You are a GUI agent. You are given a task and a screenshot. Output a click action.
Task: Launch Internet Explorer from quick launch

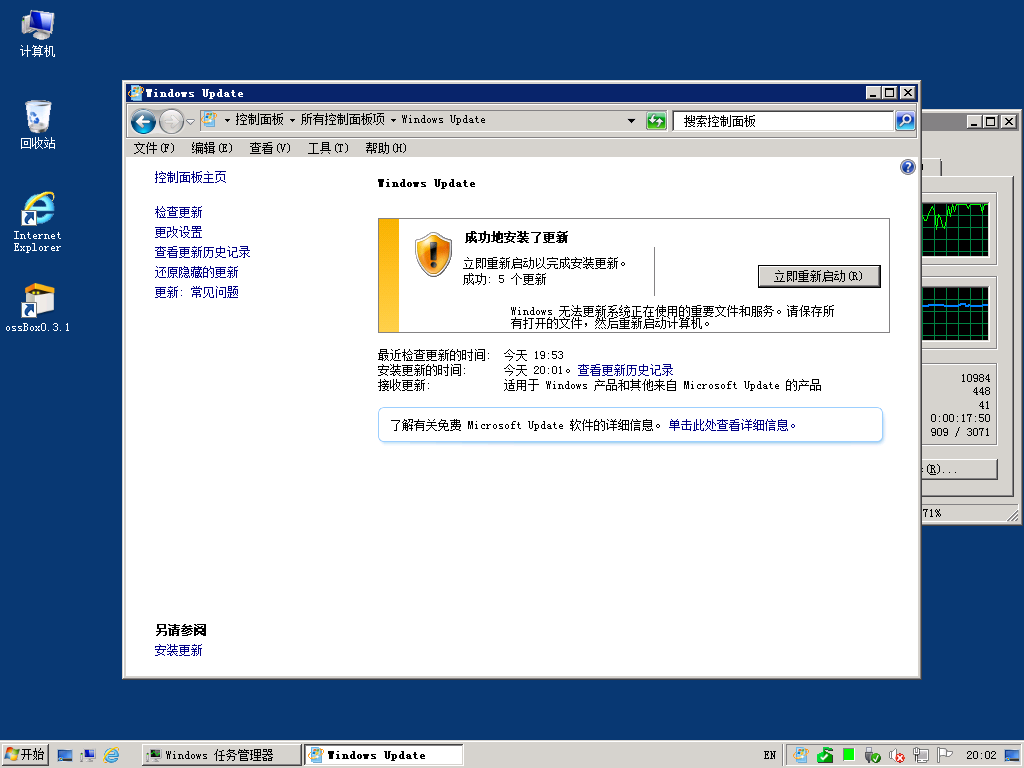pos(112,756)
